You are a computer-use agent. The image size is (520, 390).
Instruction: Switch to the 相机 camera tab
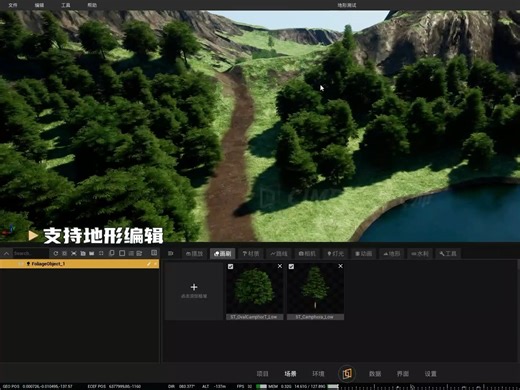click(307, 254)
